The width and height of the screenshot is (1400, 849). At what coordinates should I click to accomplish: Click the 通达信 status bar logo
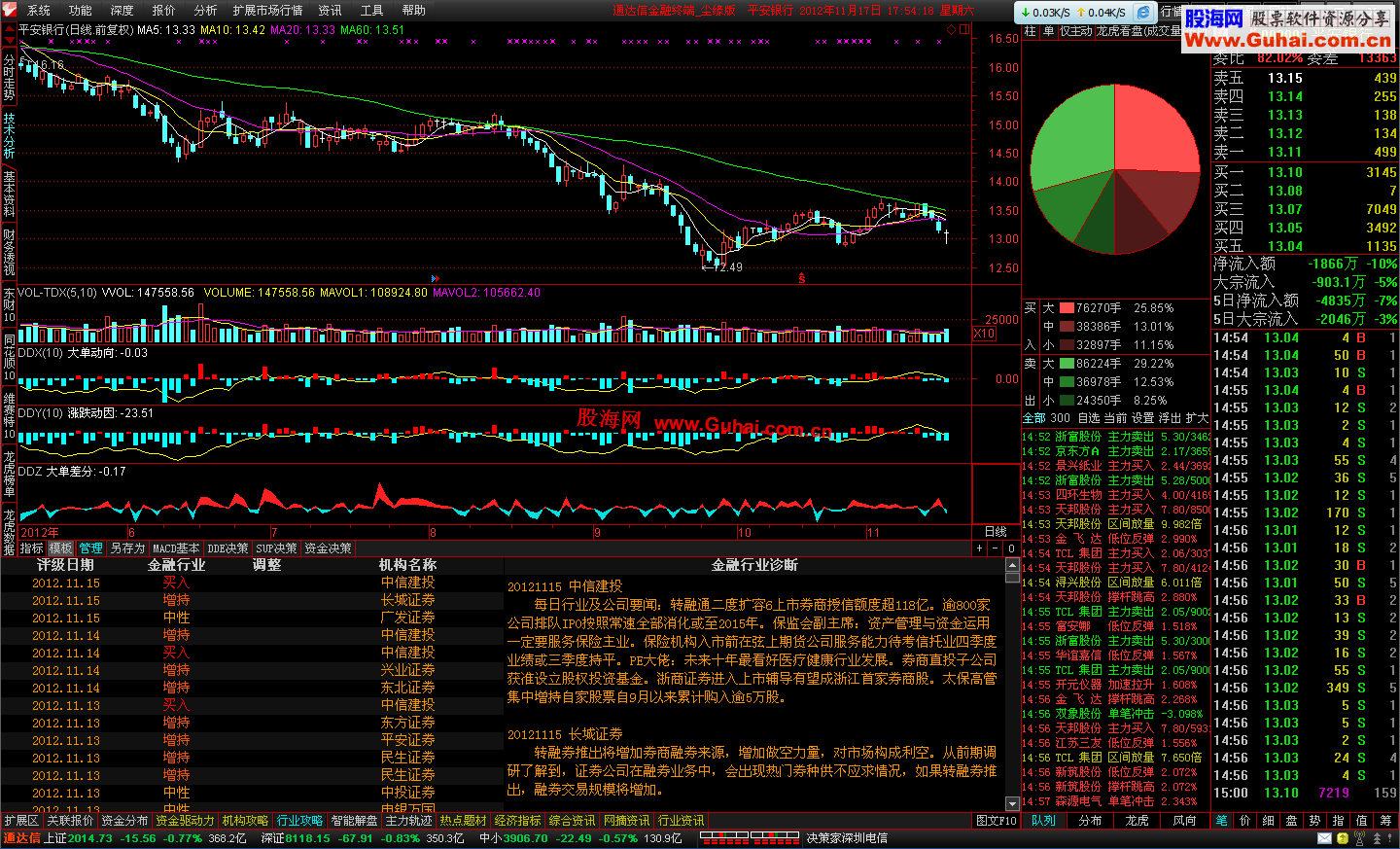coord(21,838)
